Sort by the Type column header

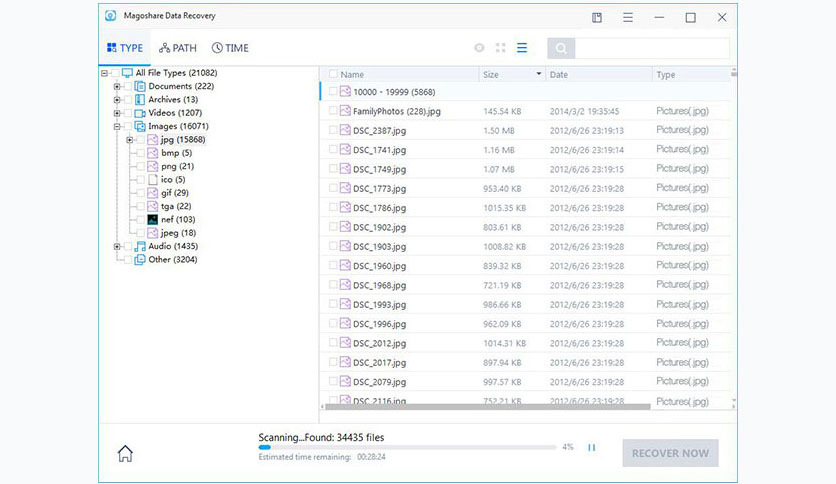click(666, 75)
